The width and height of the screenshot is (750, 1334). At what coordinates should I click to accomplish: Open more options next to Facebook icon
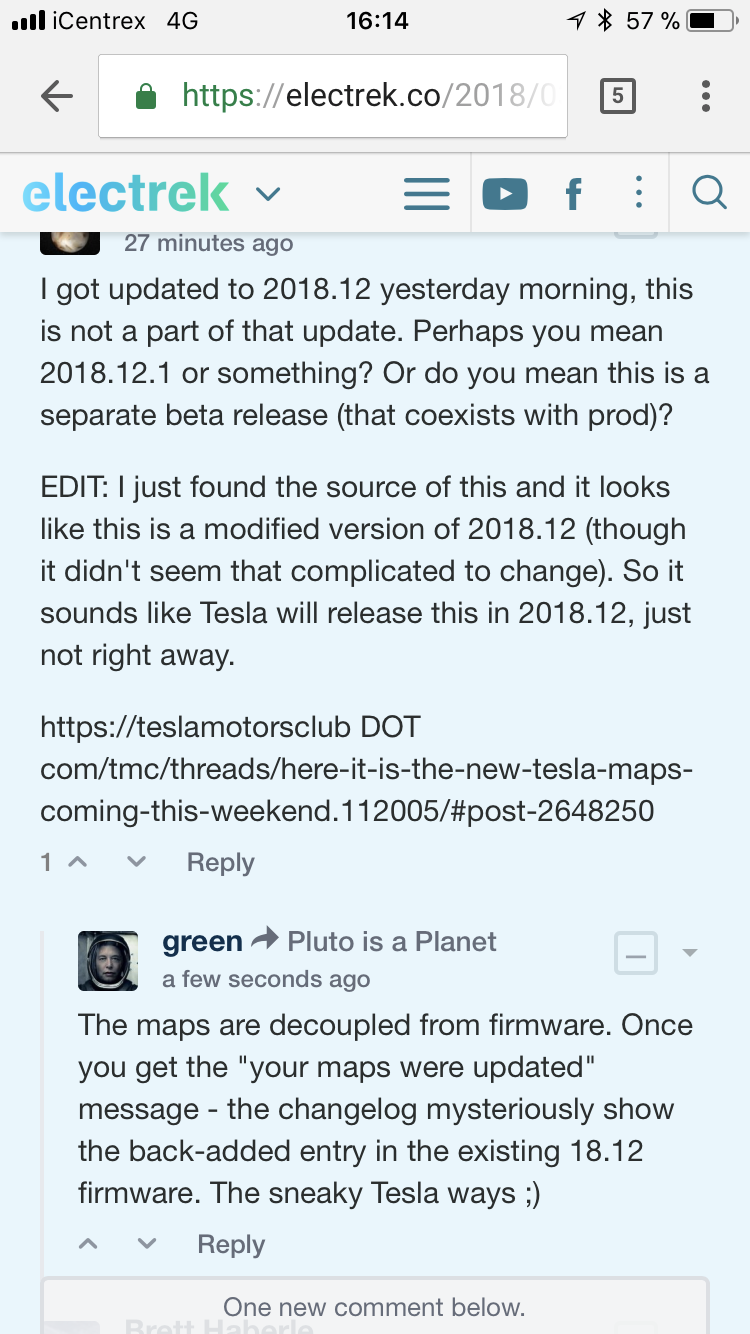pos(638,193)
